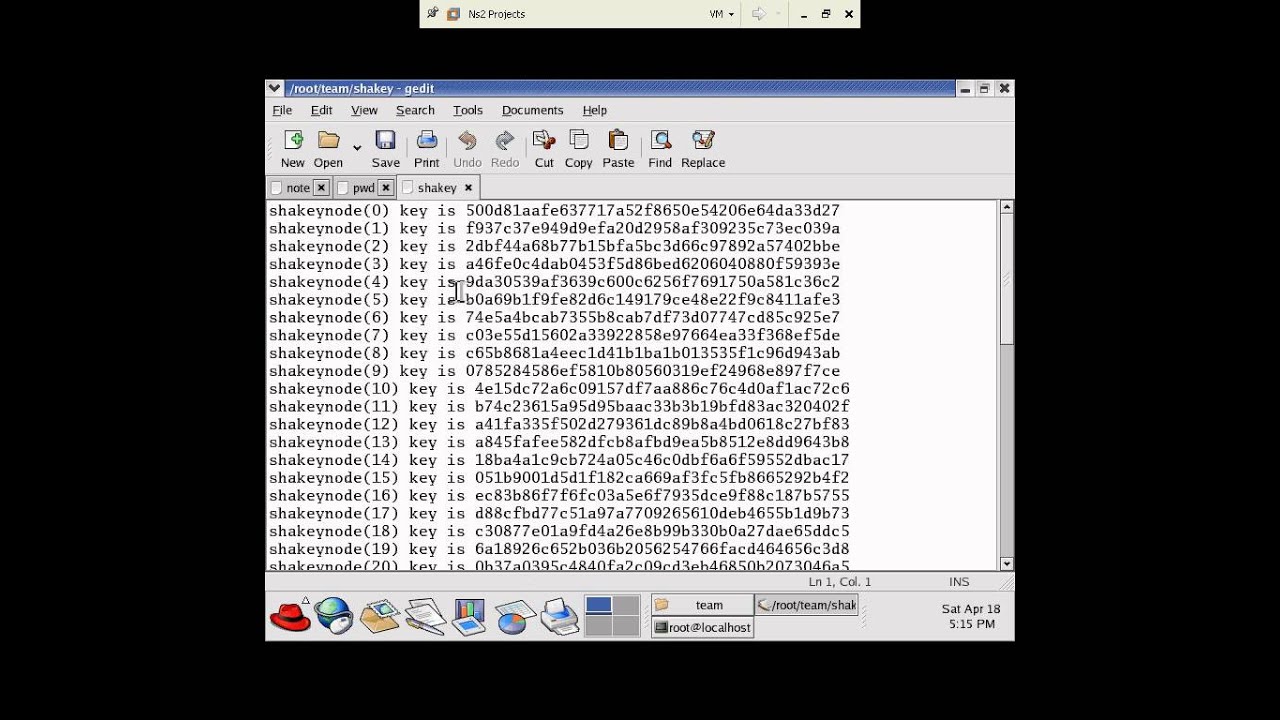The width and height of the screenshot is (1280, 720).
Task: Open the Help menu
Action: pos(594,110)
